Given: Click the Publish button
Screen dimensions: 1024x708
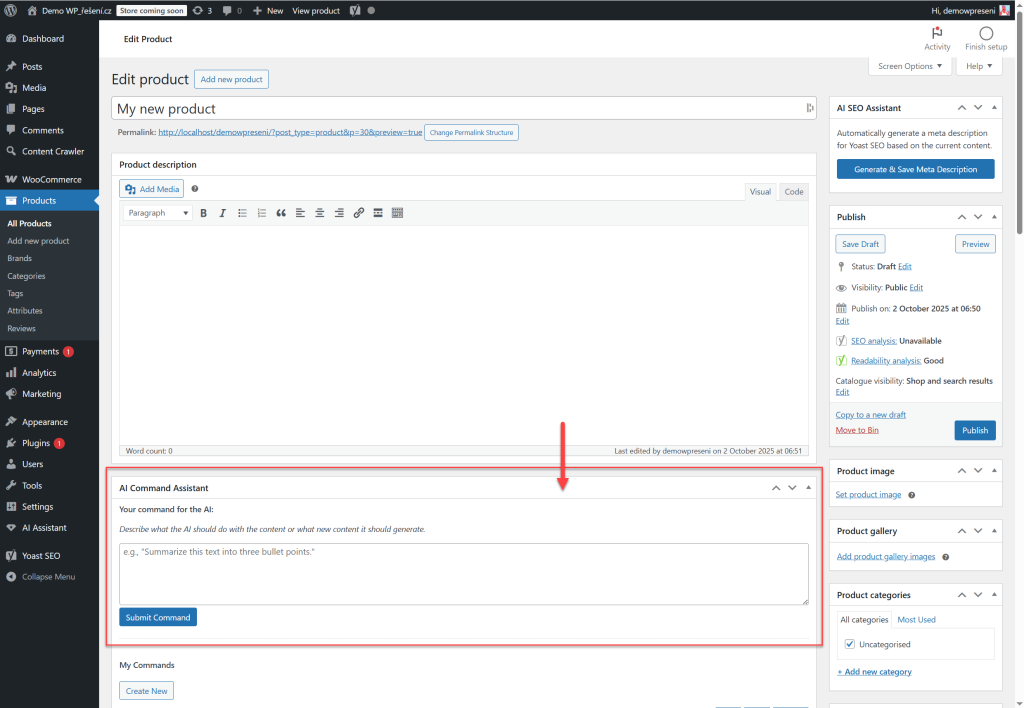Looking at the screenshot, I should (x=974, y=429).
